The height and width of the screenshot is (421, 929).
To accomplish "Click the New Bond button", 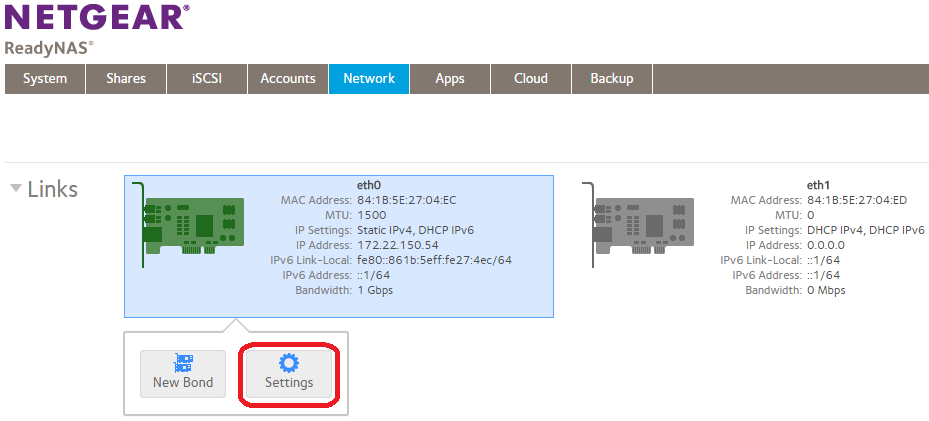I will coord(183,374).
